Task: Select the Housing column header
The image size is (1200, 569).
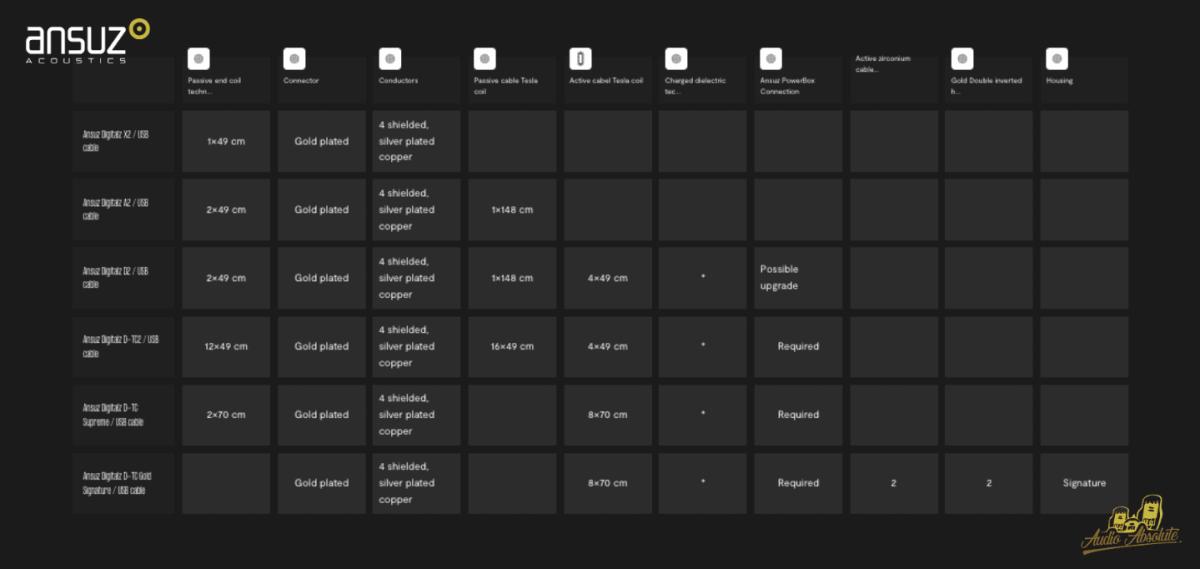Action: coord(1059,81)
